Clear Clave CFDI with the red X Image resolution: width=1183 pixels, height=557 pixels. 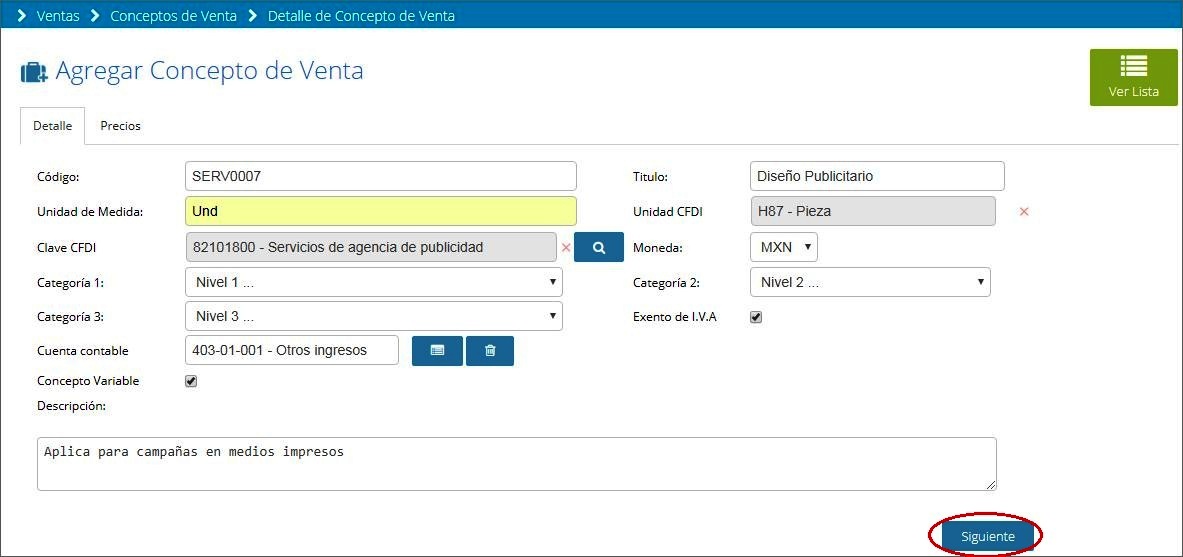click(x=566, y=247)
